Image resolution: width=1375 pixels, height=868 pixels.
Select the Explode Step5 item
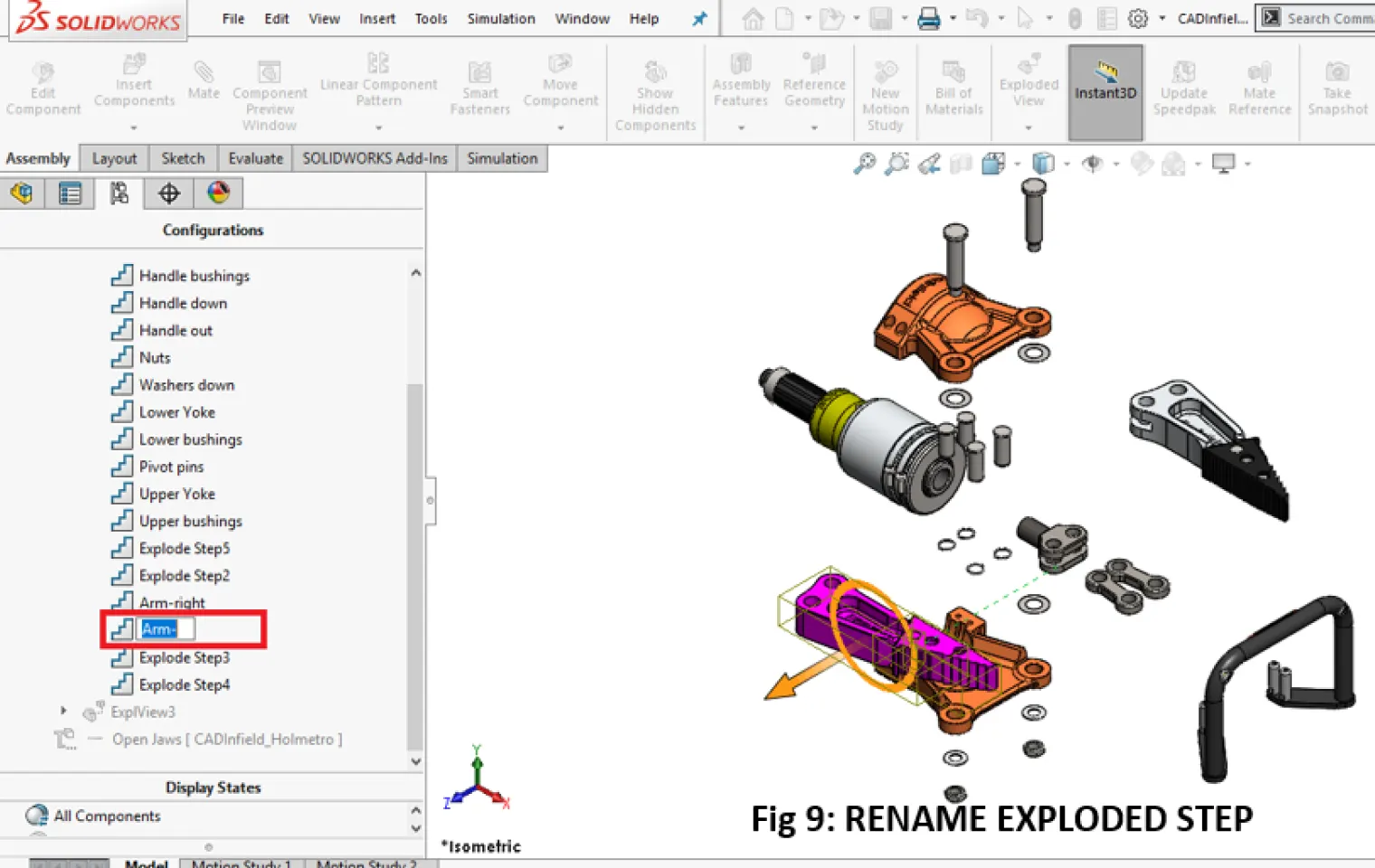[x=185, y=548]
